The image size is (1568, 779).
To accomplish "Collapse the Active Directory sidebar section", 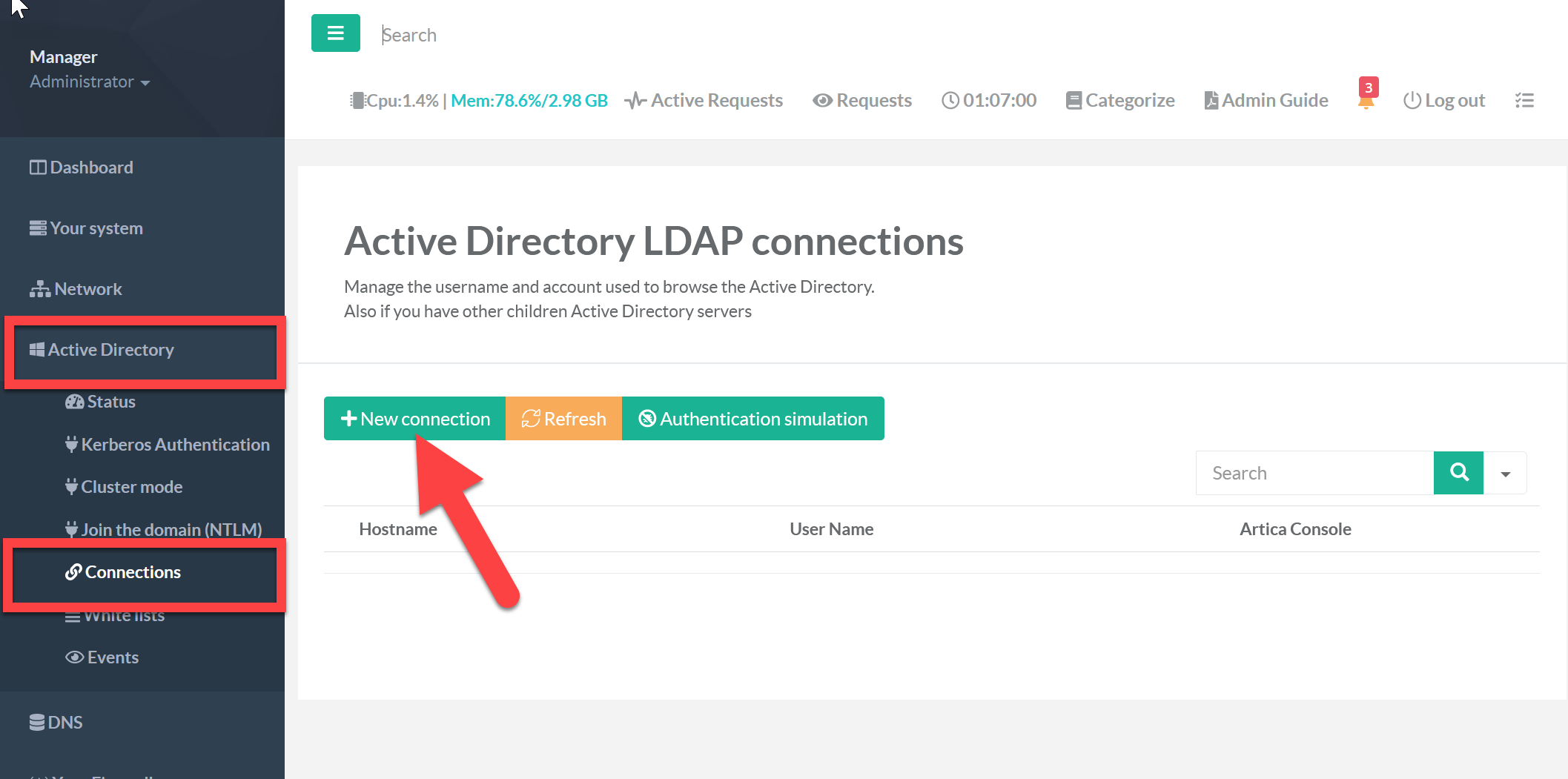I will [111, 350].
